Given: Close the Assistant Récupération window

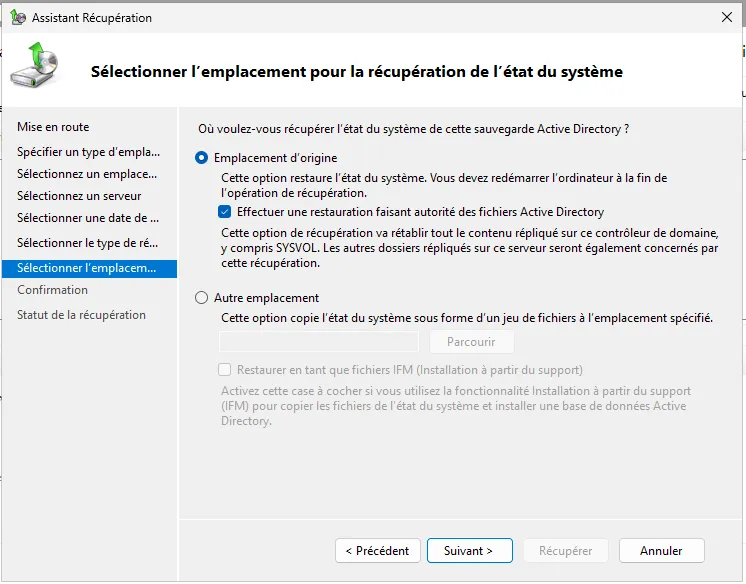Looking at the screenshot, I should tap(726, 18).
